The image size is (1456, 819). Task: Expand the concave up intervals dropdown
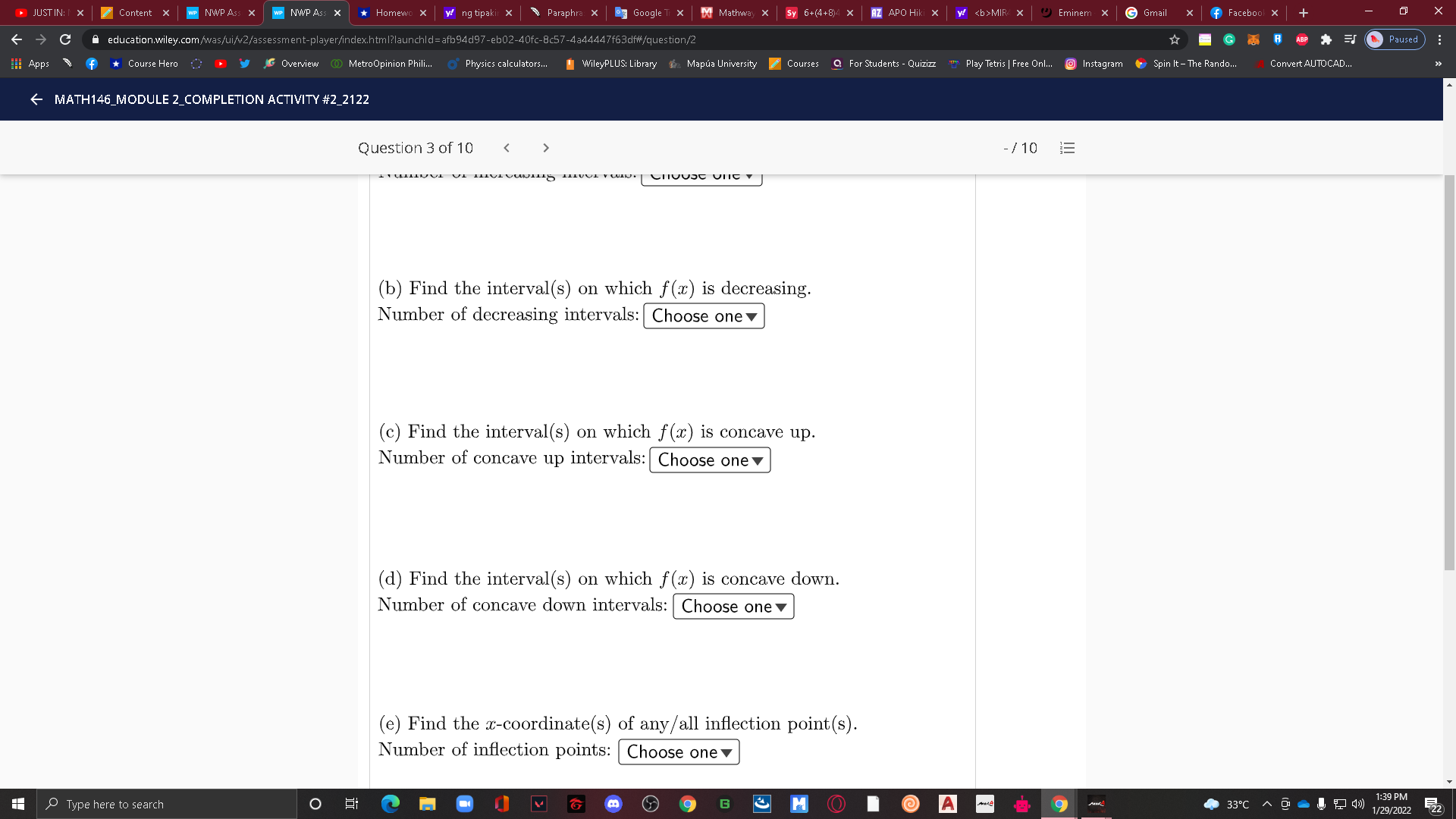(710, 460)
